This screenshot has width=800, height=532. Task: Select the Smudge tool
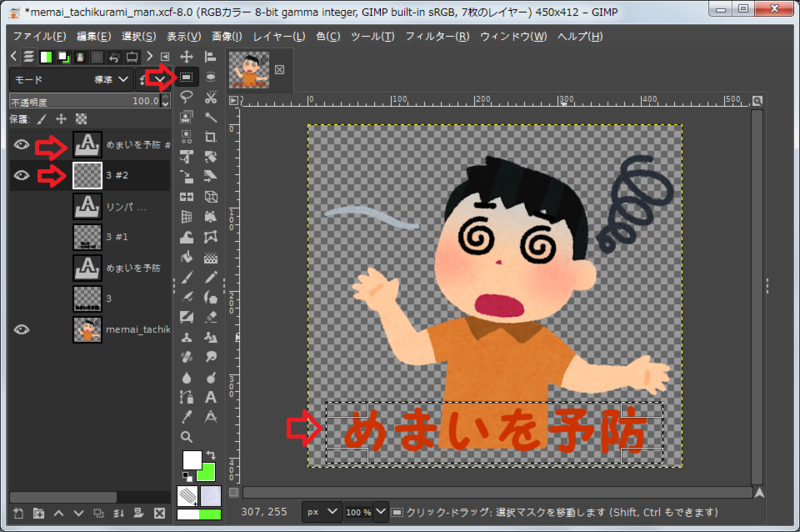210,357
